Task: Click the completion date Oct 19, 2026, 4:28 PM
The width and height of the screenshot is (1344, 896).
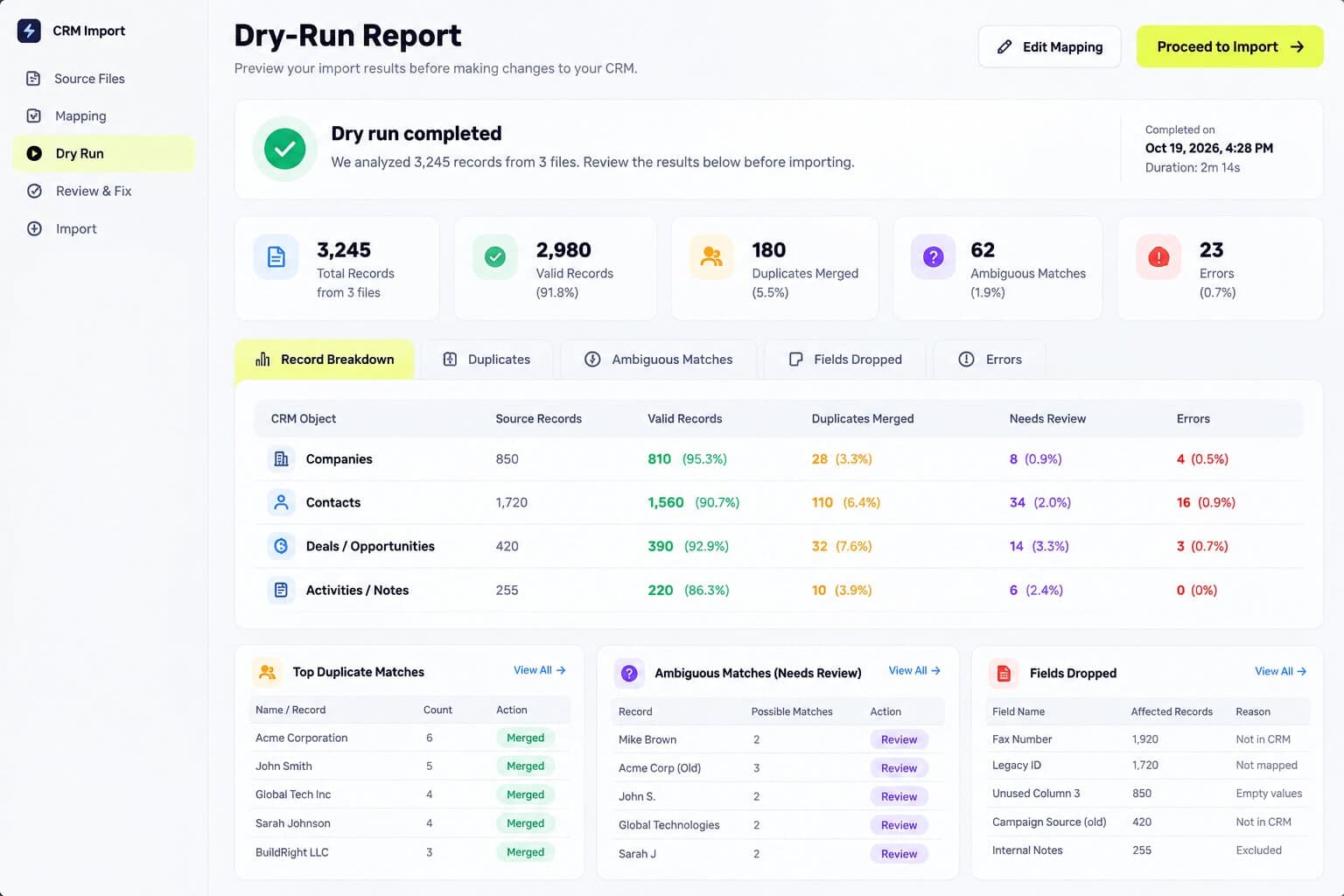Action: point(1208,148)
